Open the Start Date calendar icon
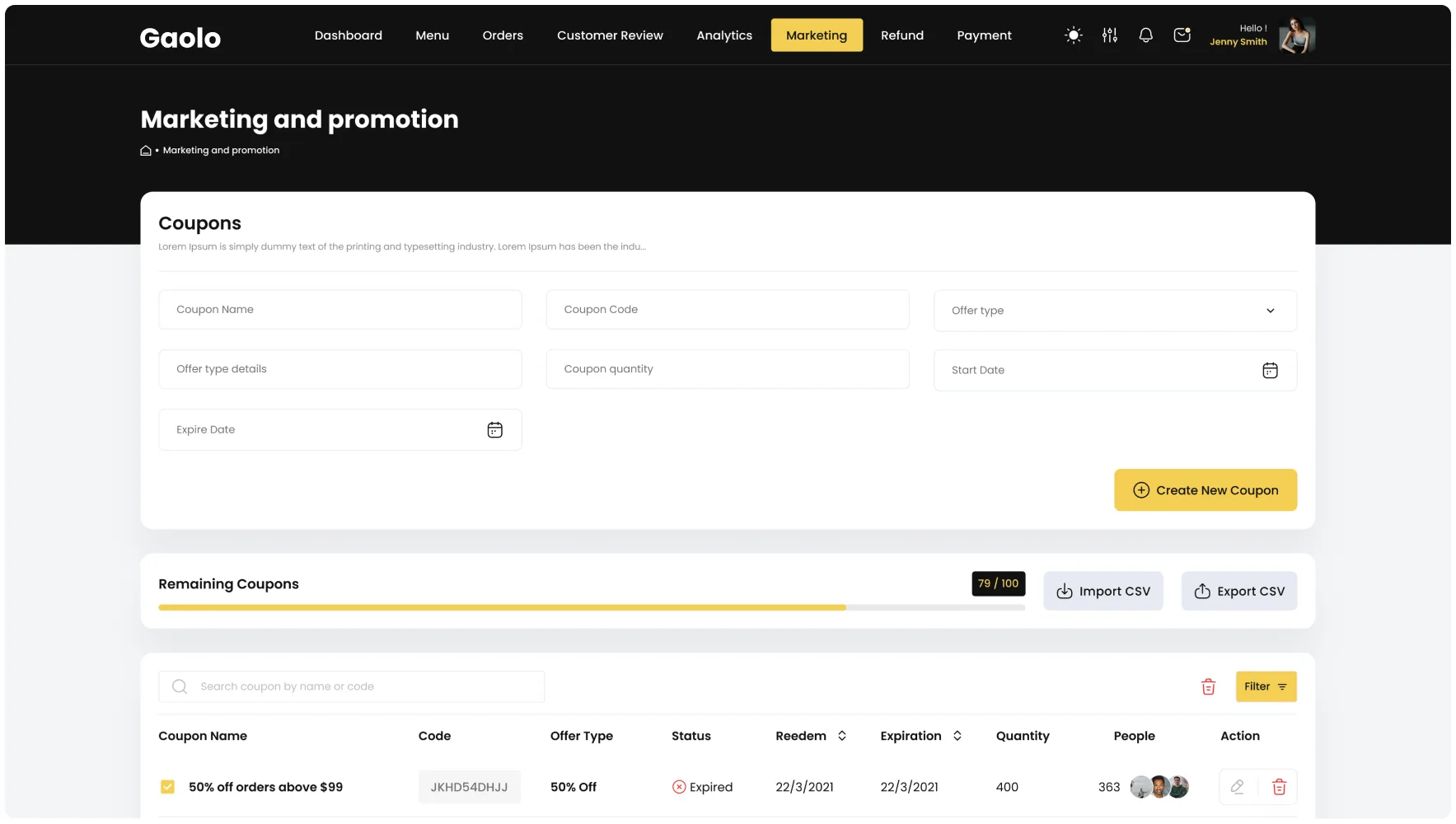The image size is (1456, 824). tap(1270, 371)
